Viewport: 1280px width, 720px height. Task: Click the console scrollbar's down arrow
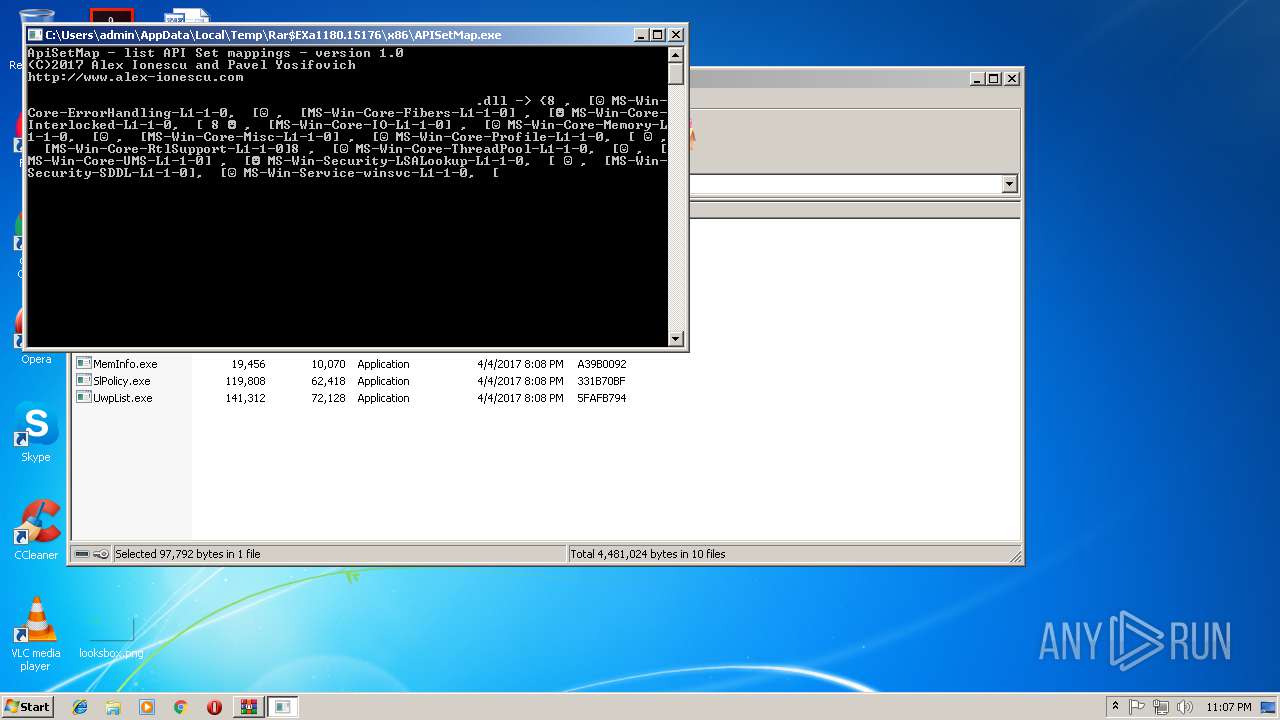point(675,339)
